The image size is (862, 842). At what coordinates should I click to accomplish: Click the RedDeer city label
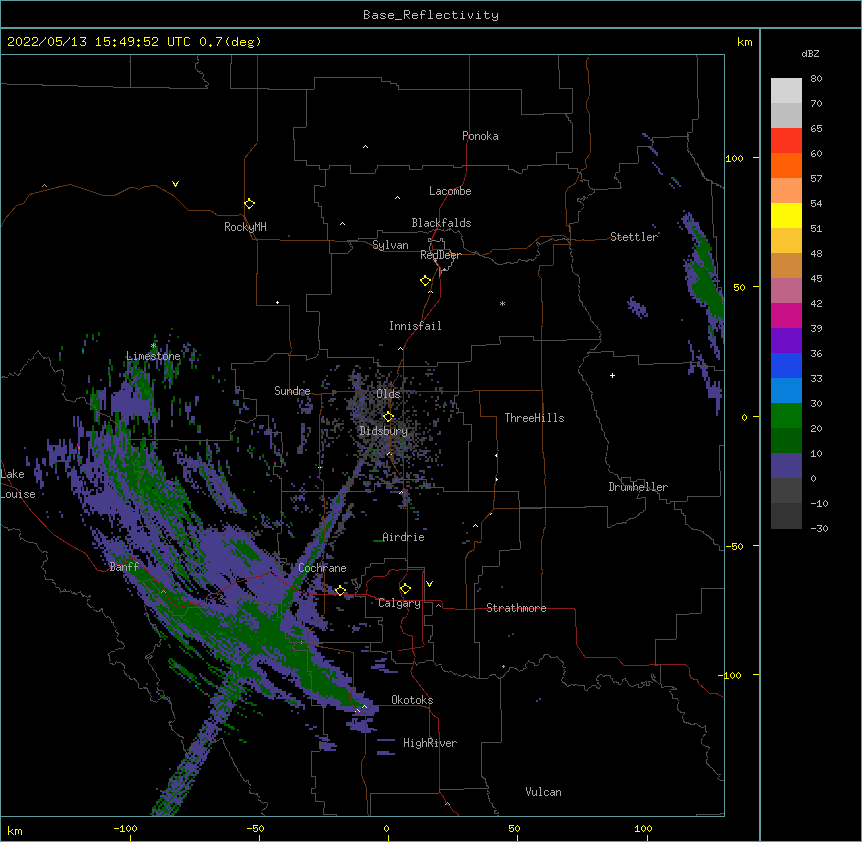[x=440, y=255]
